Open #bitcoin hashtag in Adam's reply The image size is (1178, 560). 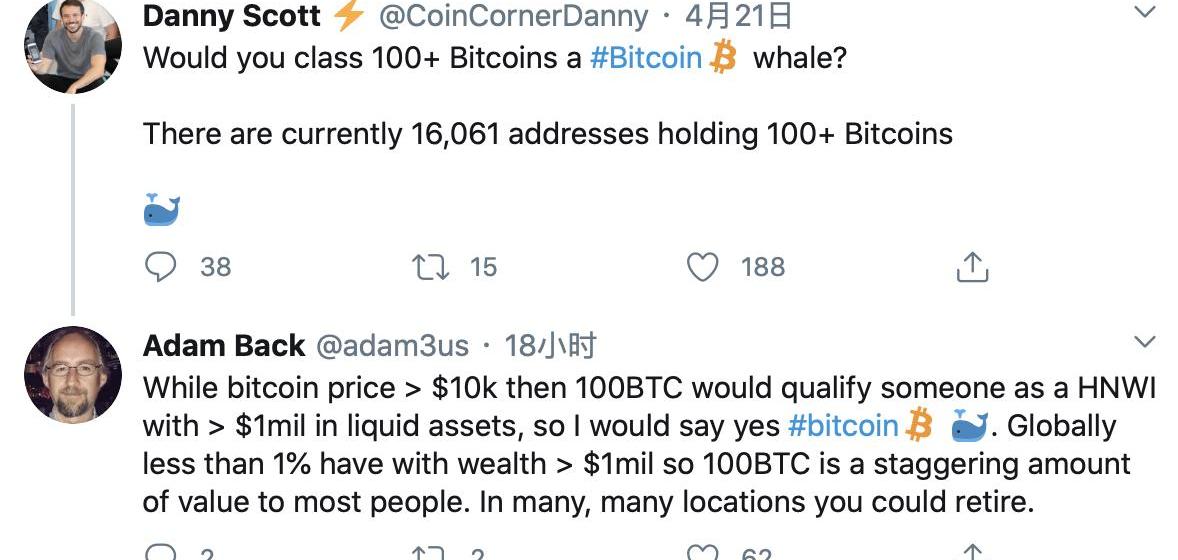coord(843,425)
